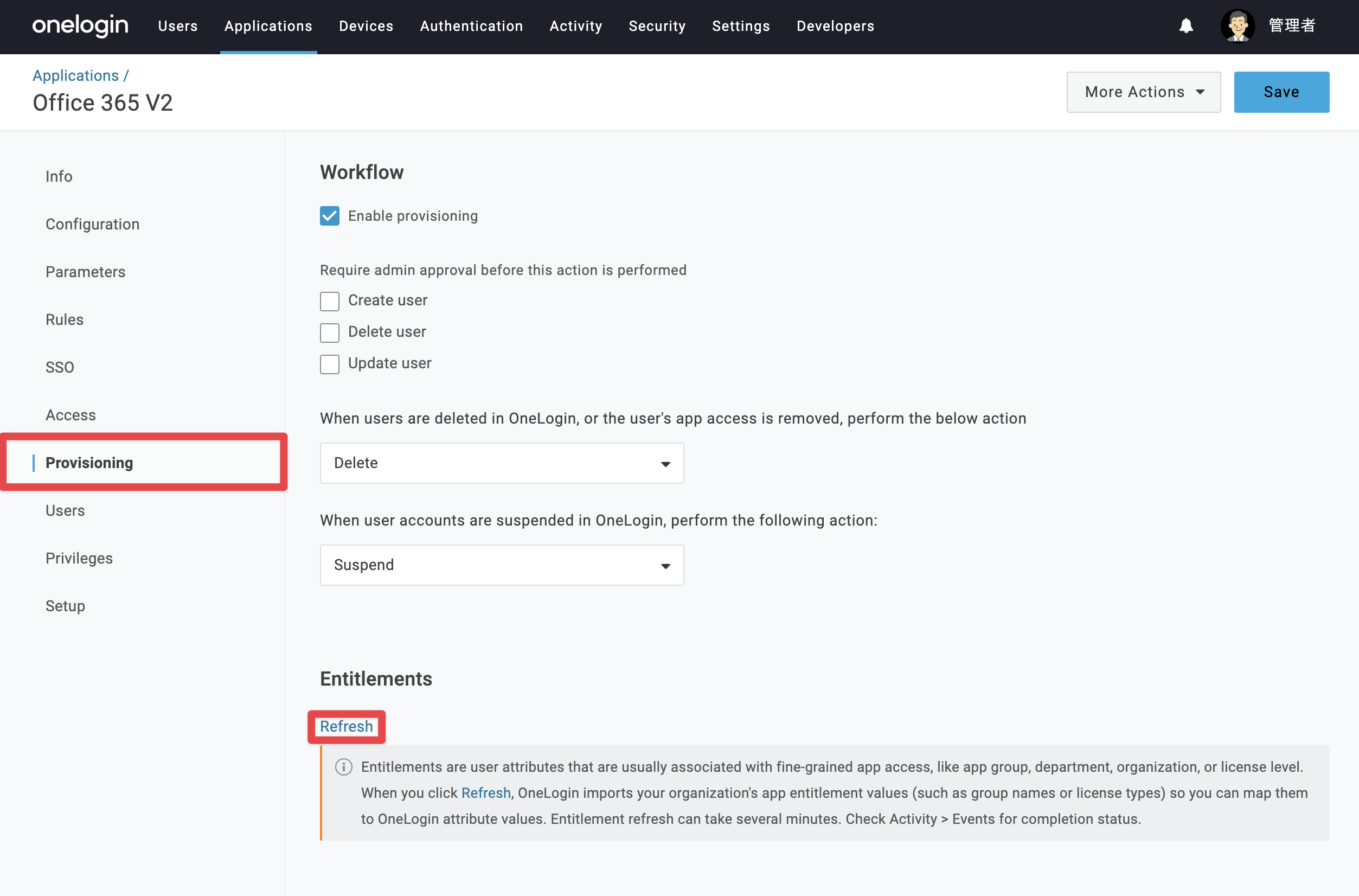Open the More Actions dropdown
This screenshot has width=1359, height=896.
tap(1143, 92)
